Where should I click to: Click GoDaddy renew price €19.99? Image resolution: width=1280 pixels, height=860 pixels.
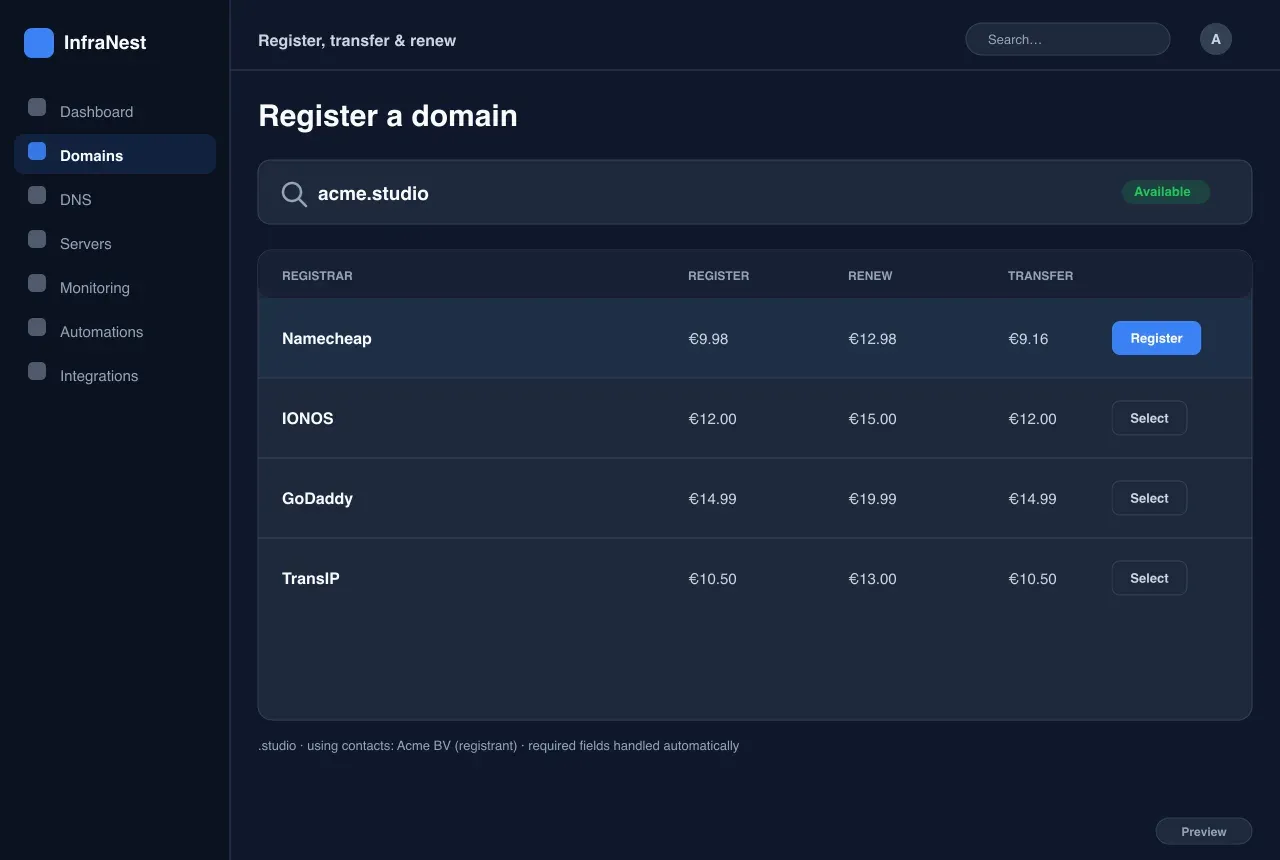click(872, 499)
